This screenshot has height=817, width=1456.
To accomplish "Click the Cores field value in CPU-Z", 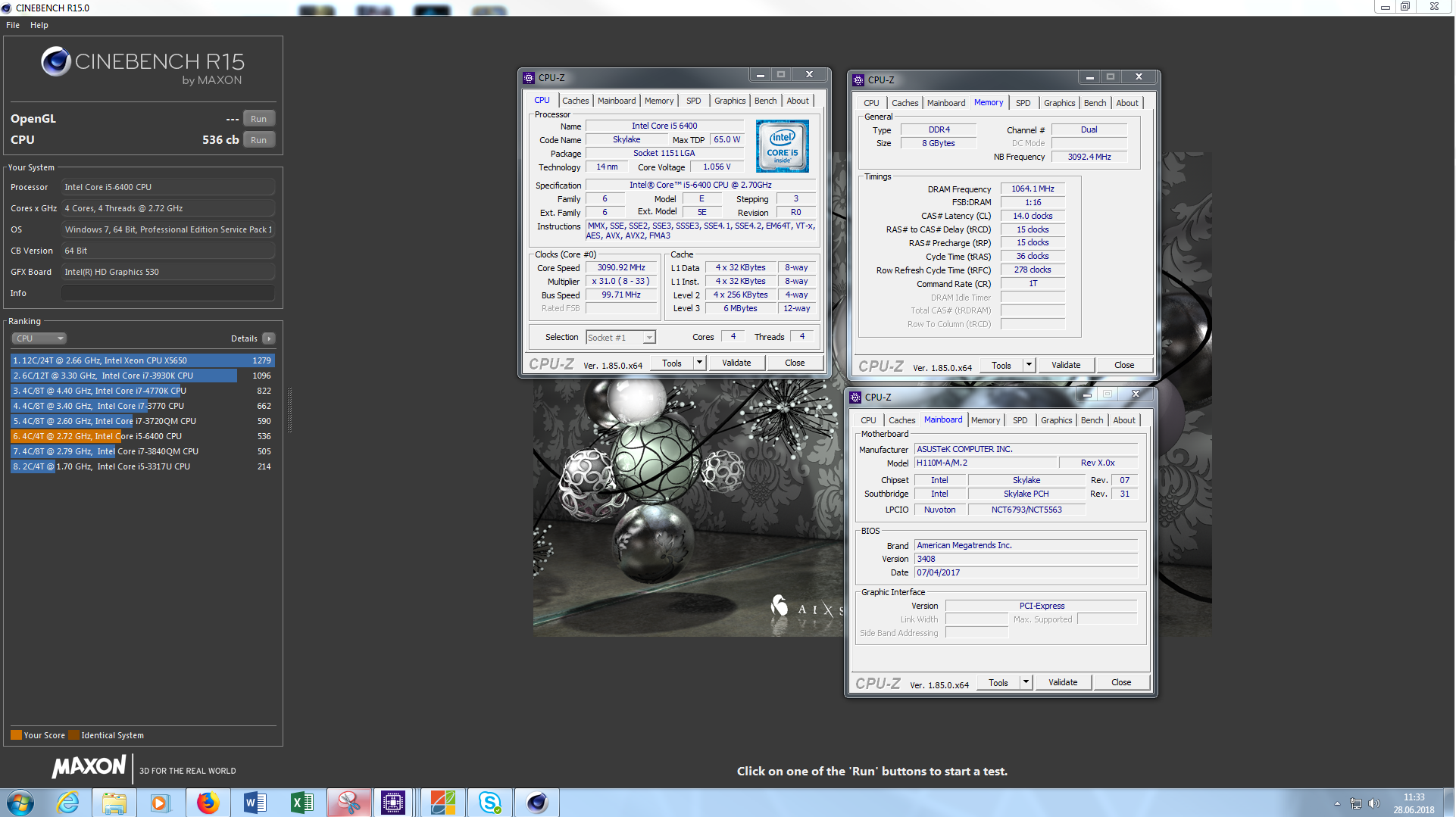I will tap(733, 337).
